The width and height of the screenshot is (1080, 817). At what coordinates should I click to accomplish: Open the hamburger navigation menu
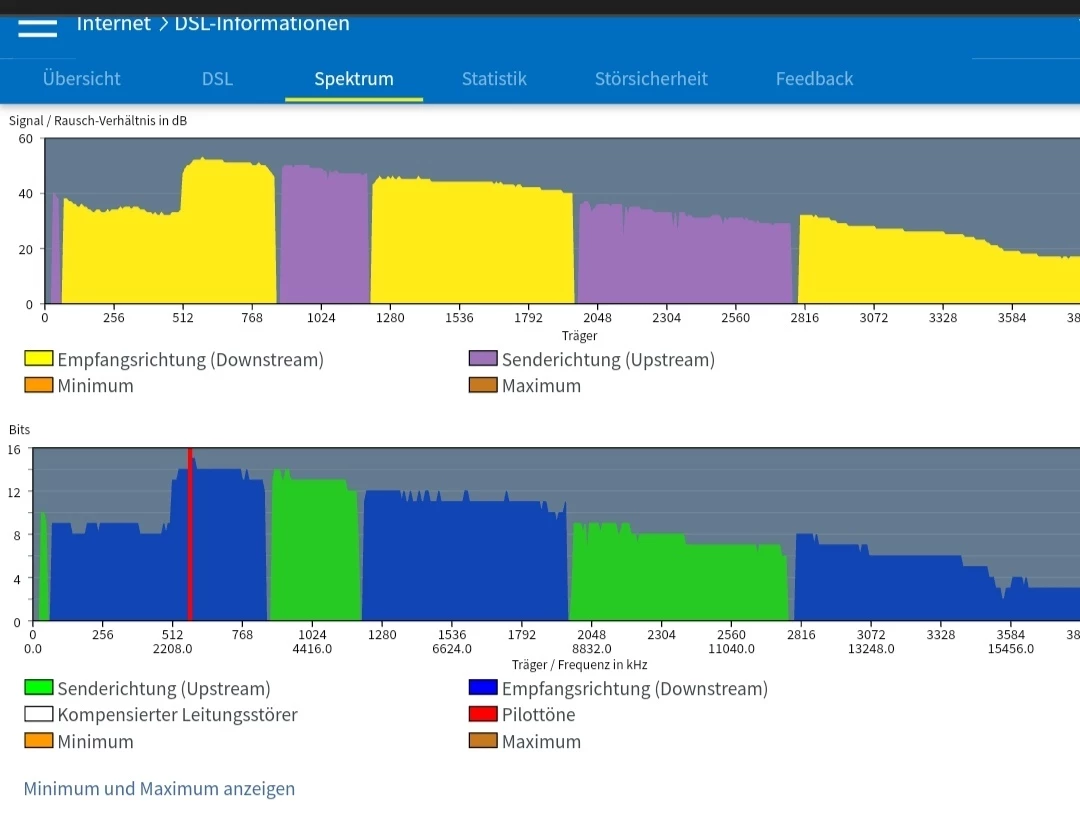(x=37, y=28)
